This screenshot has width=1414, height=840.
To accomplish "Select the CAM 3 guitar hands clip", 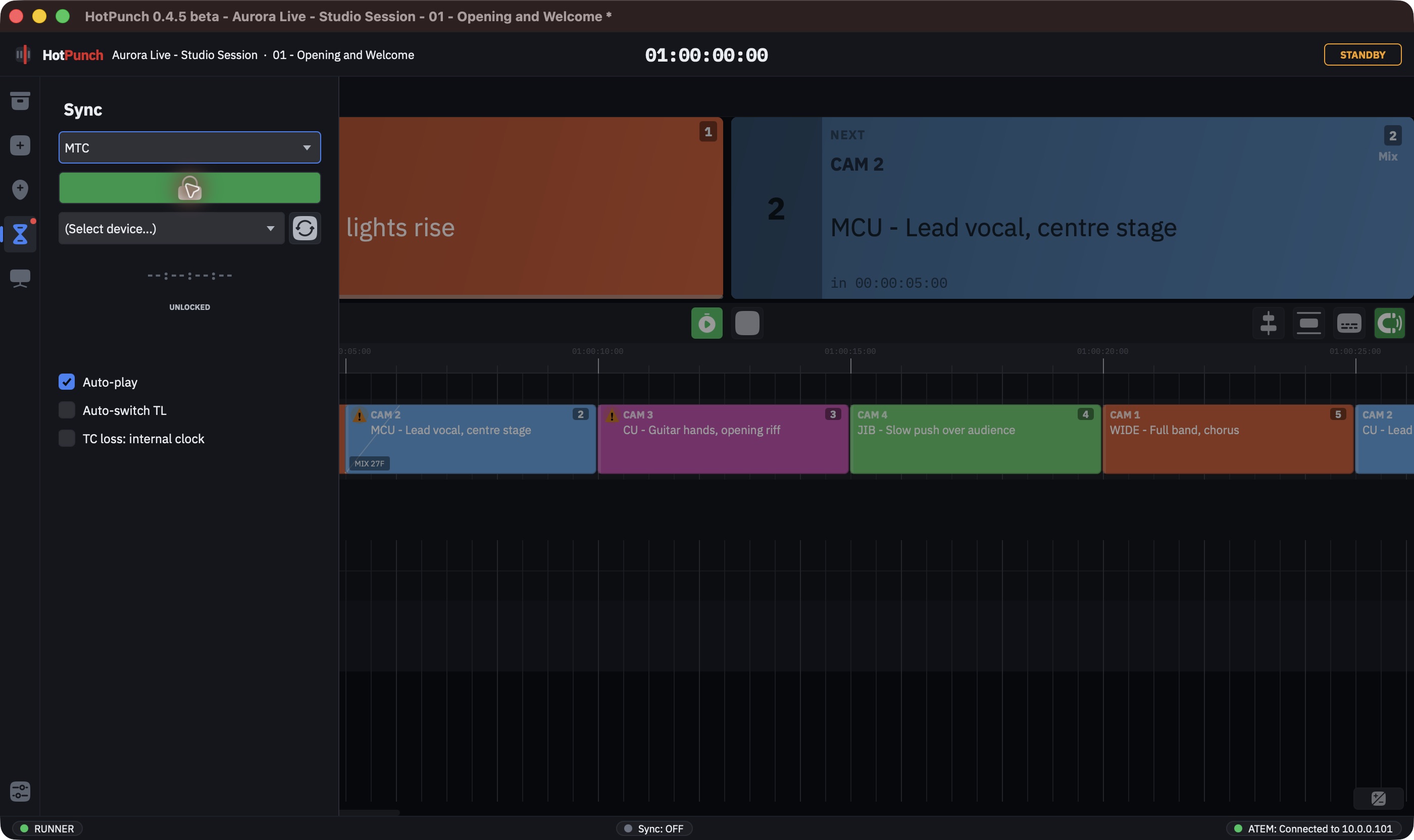I will click(x=723, y=439).
